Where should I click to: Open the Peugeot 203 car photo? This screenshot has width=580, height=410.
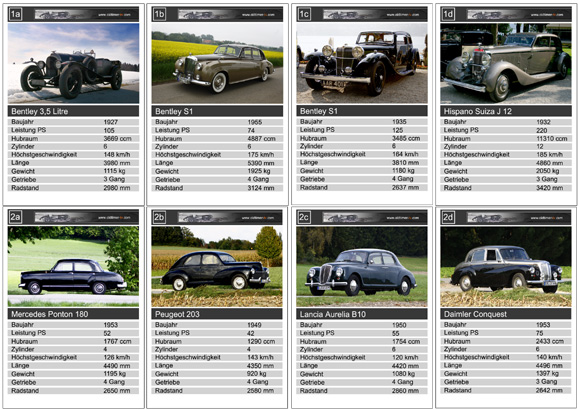217,266
